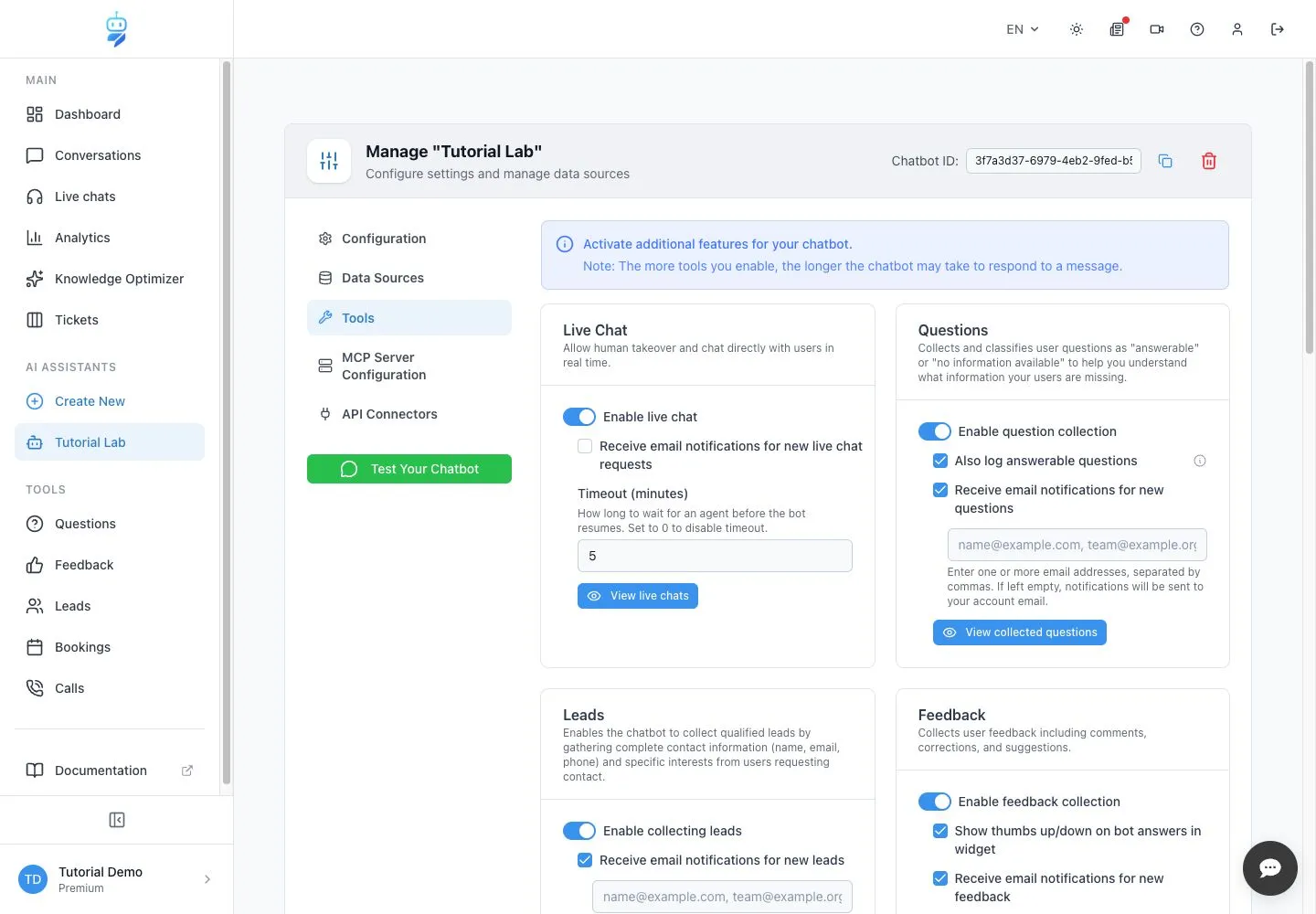Open Leads in sidebar
Screen dimensions: 1316x914
tap(110, 606)
